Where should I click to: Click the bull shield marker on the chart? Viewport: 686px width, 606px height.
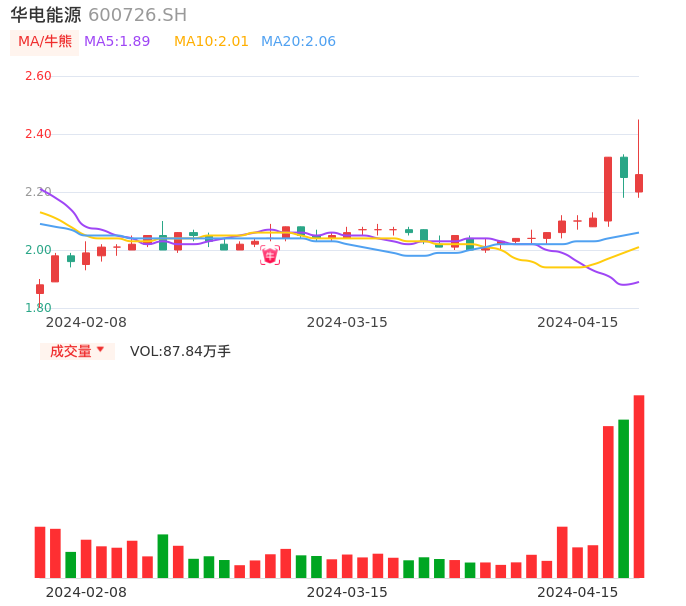[270, 256]
